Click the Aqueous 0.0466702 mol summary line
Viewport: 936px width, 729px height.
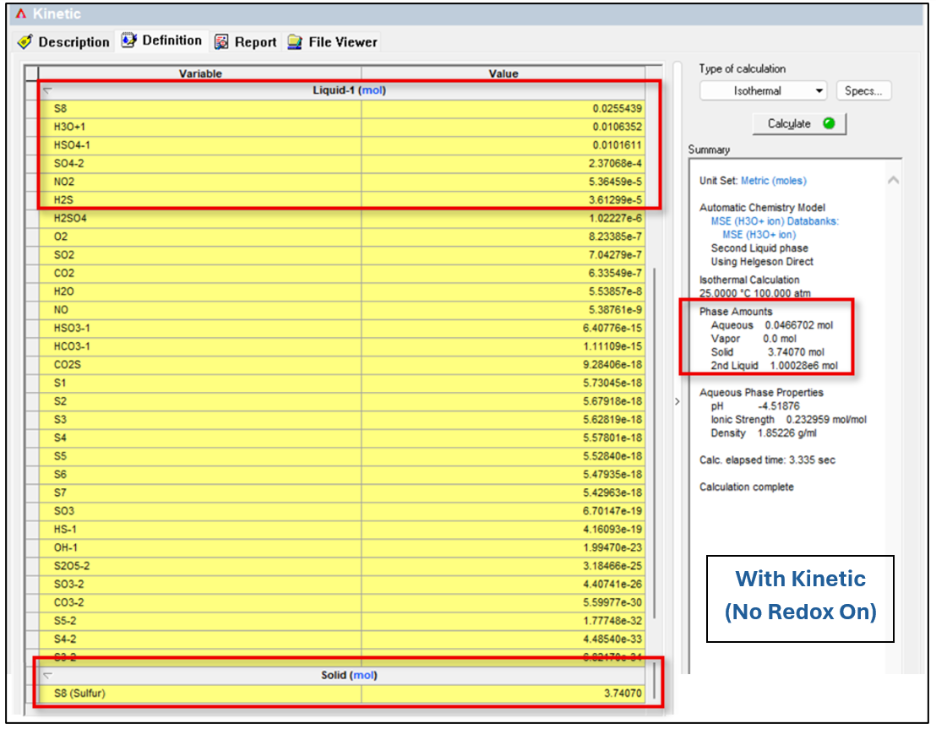771,325
